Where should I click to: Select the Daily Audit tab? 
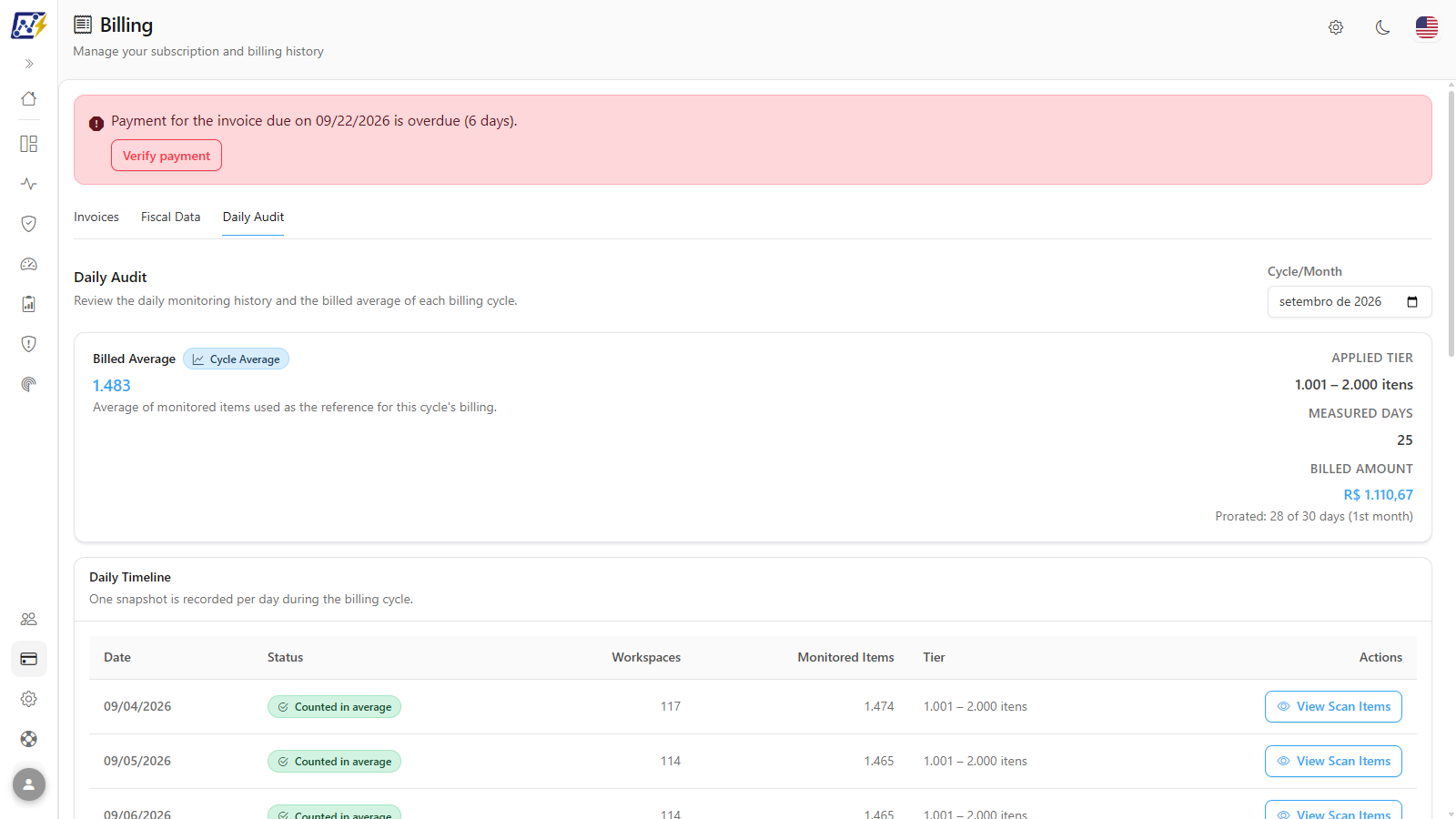coord(253,217)
